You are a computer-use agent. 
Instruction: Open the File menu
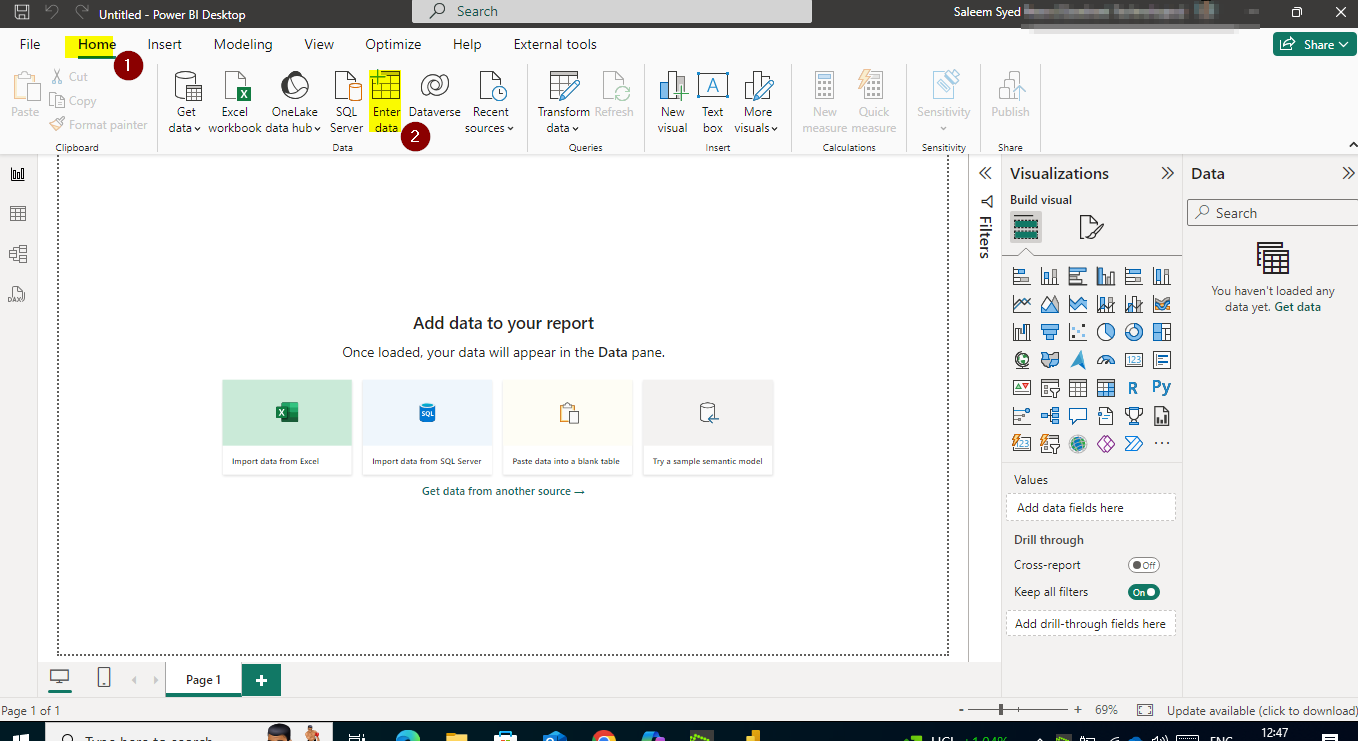pyautogui.click(x=30, y=44)
